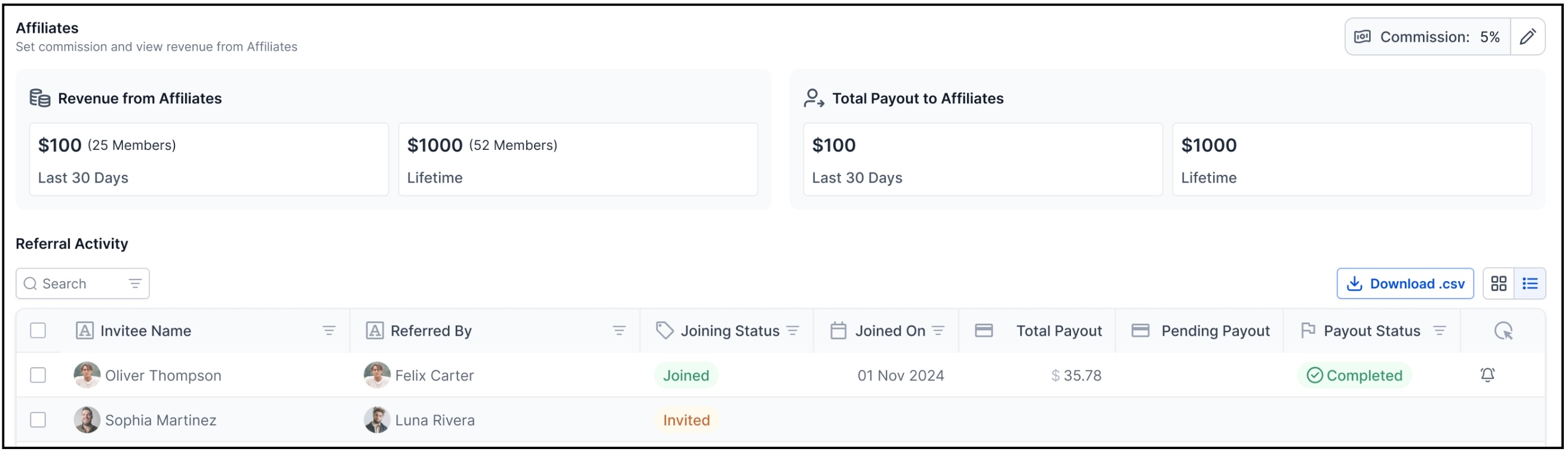This screenshot has height=452, width=1568.
Task: Click the bell icon in Oliver Thompson's row
Action: click(x=1487, y=375)
